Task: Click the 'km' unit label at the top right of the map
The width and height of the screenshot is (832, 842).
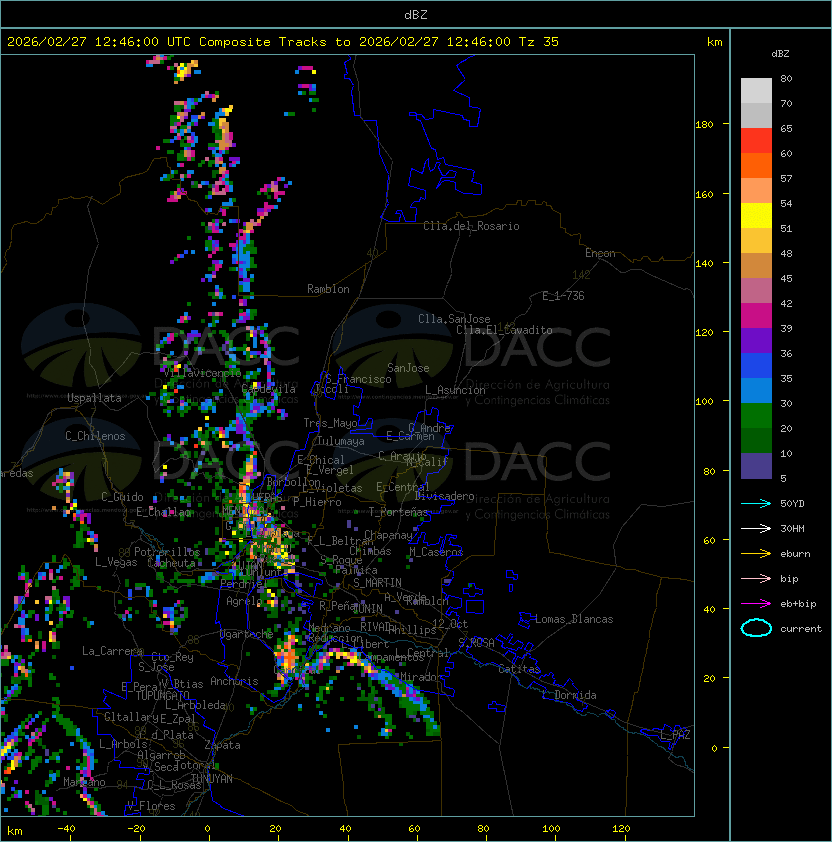Action: [x=714, y=42]
